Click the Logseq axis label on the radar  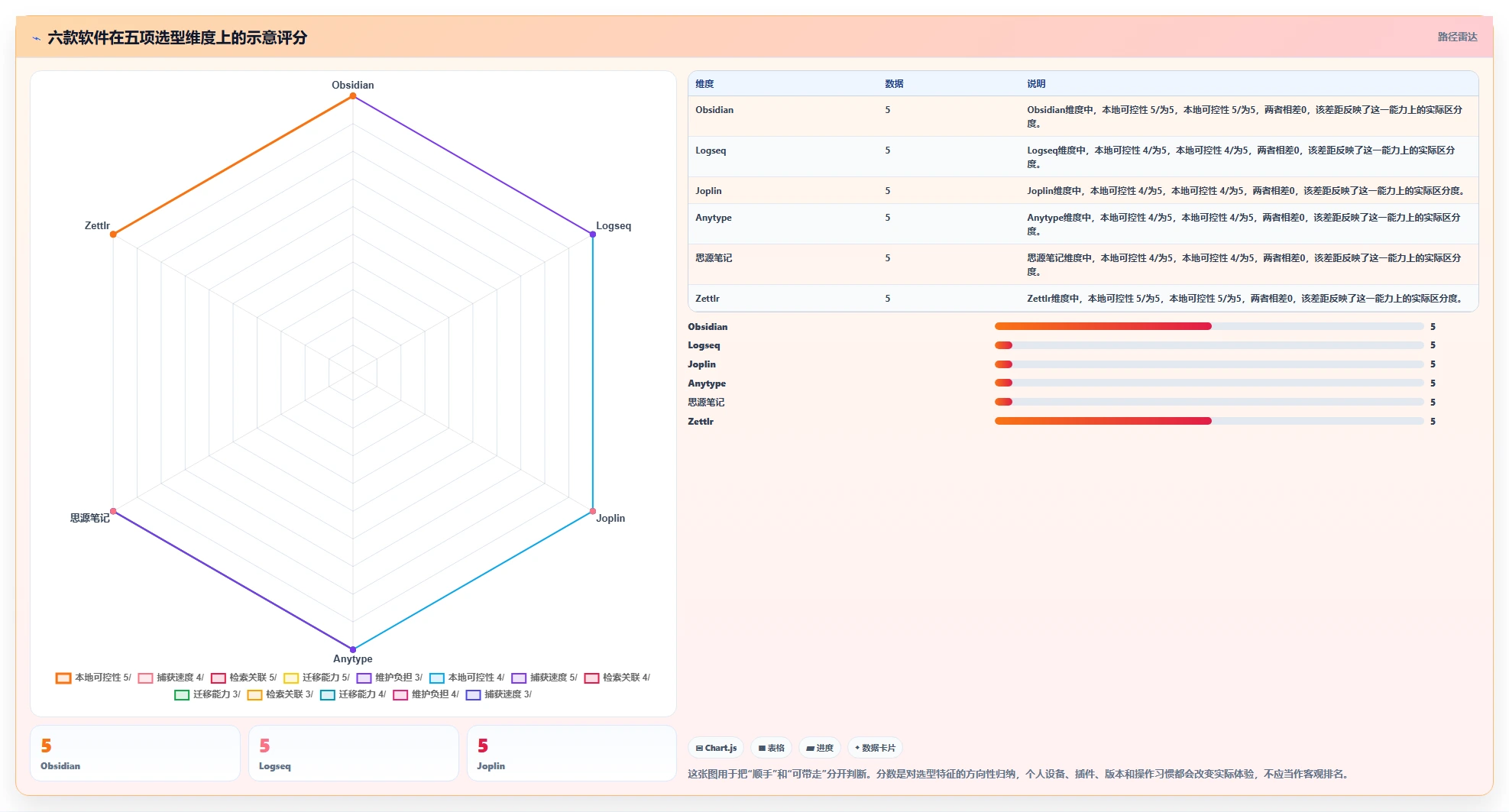coord(614,226)
